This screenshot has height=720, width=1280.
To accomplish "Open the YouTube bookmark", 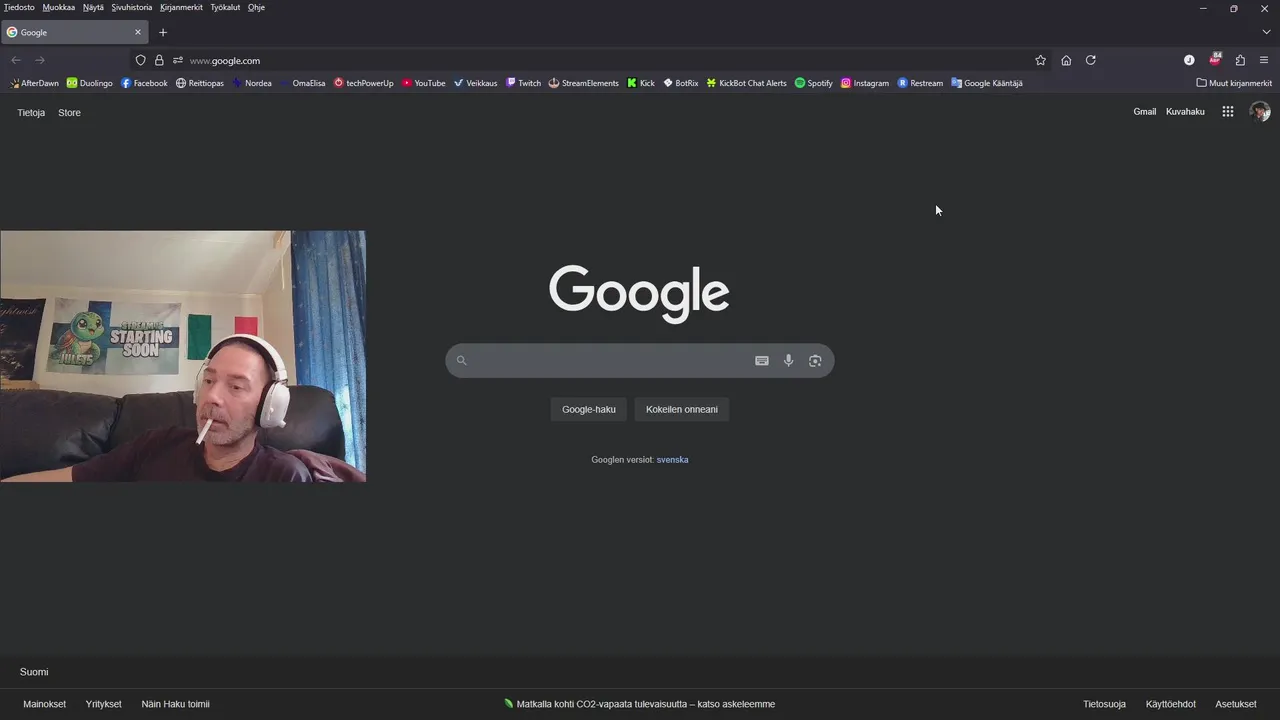I will coord(424,83).
